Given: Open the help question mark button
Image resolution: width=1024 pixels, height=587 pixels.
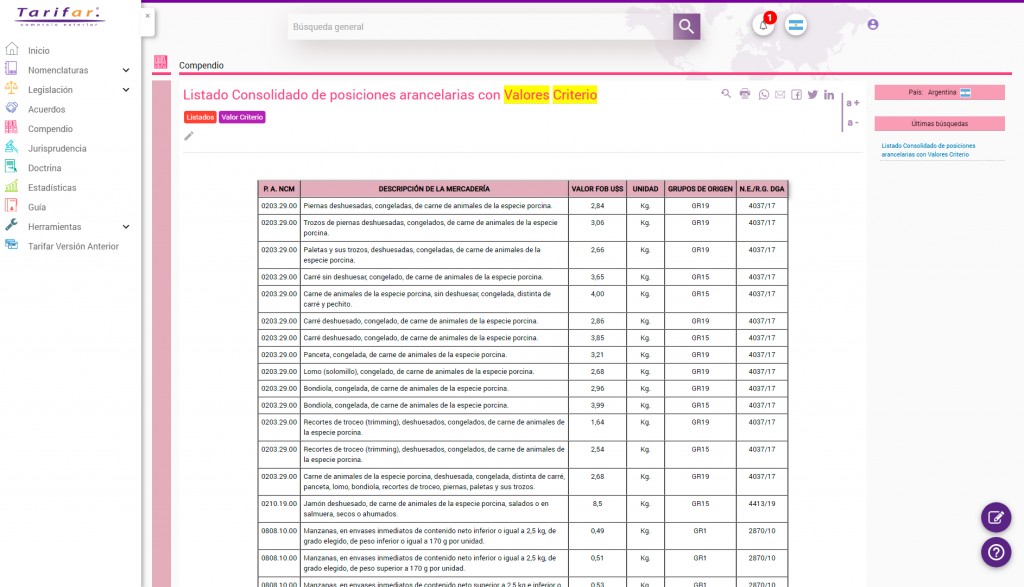Looking at the screenshot, I should (x=996, y=552).
